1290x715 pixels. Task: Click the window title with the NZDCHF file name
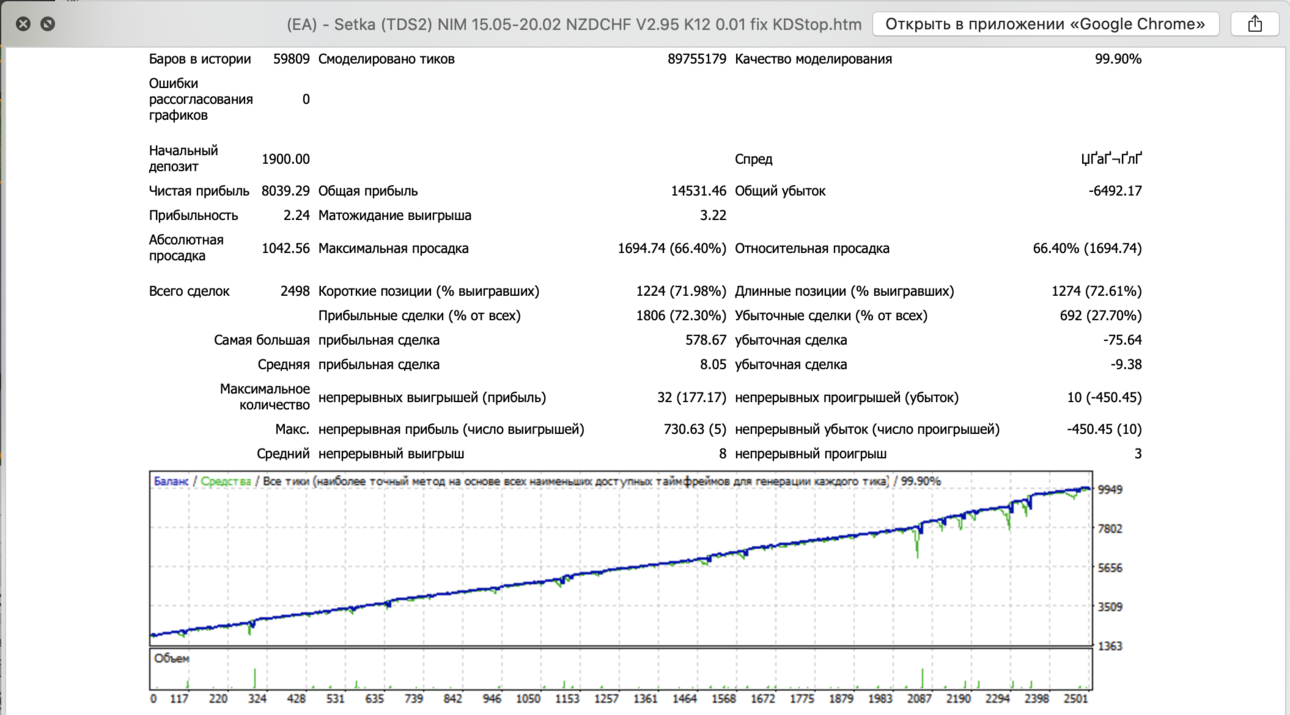point(573,24)
